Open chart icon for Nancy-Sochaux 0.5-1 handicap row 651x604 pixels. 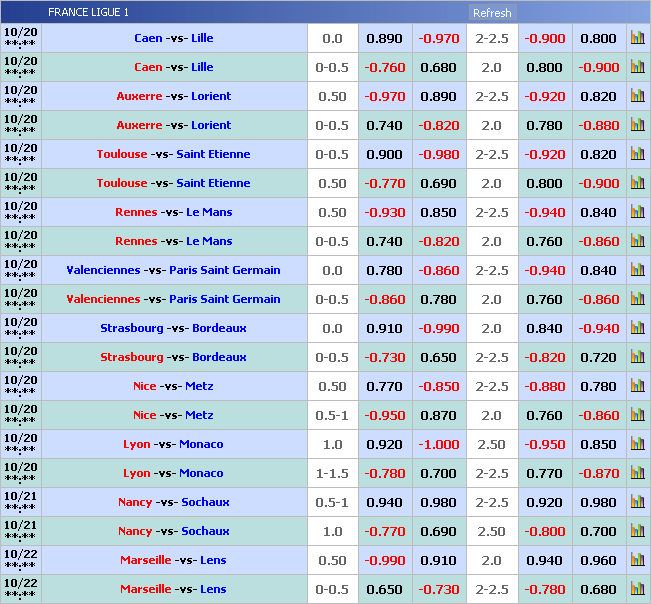637,502
